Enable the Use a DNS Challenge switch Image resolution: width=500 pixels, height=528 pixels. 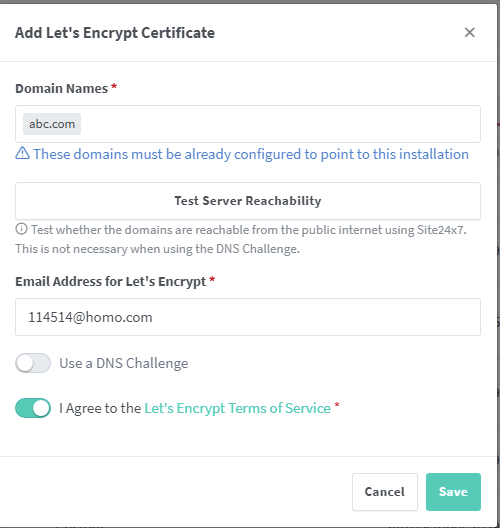pyautogui.click(x=33, y=363)
